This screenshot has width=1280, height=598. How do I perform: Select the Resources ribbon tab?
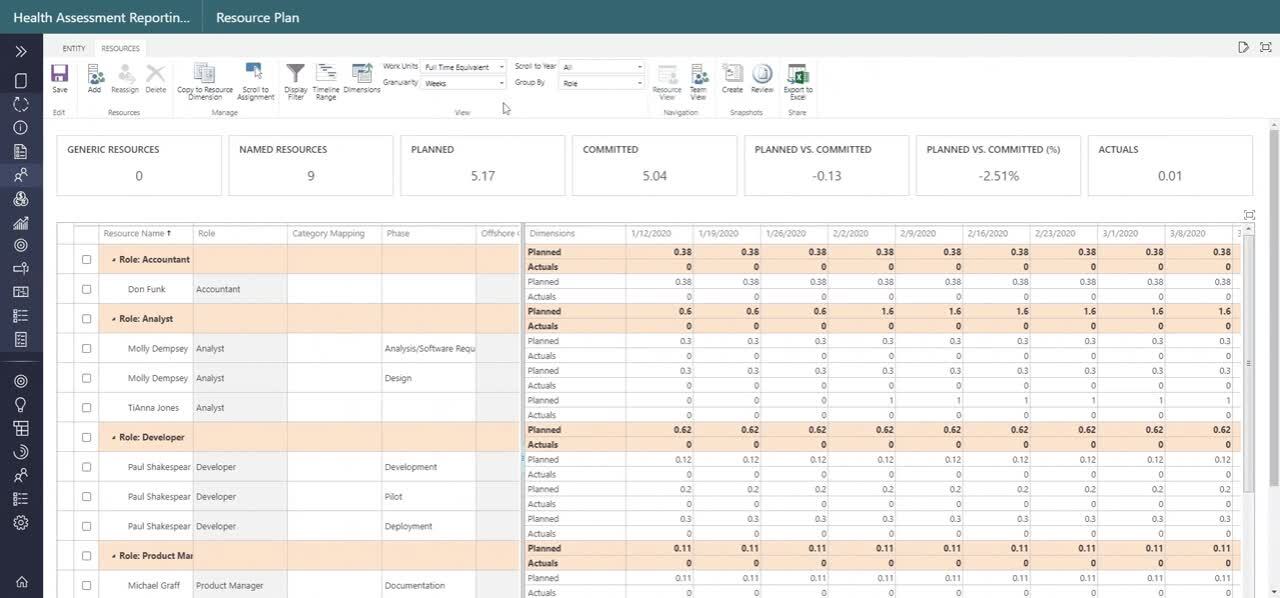(120, 48)
